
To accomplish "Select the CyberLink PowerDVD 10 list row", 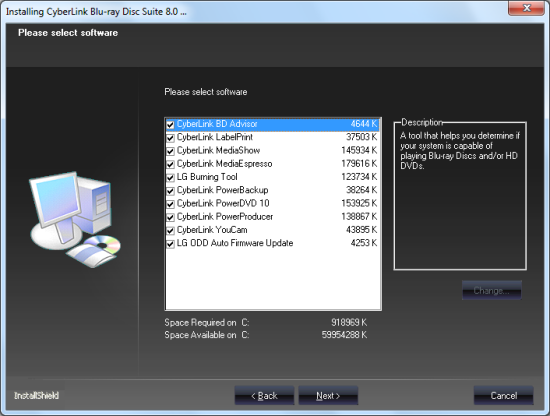I will pos(273,203).
